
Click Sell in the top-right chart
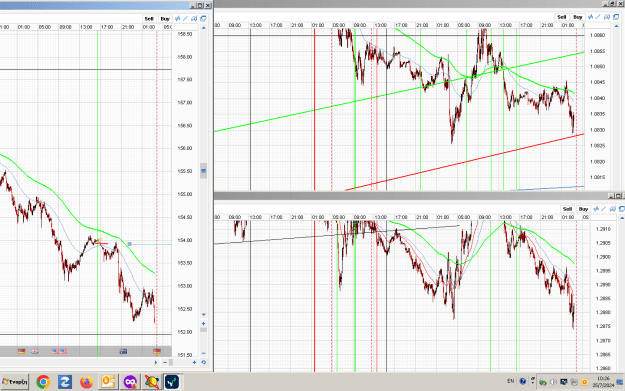562,17
